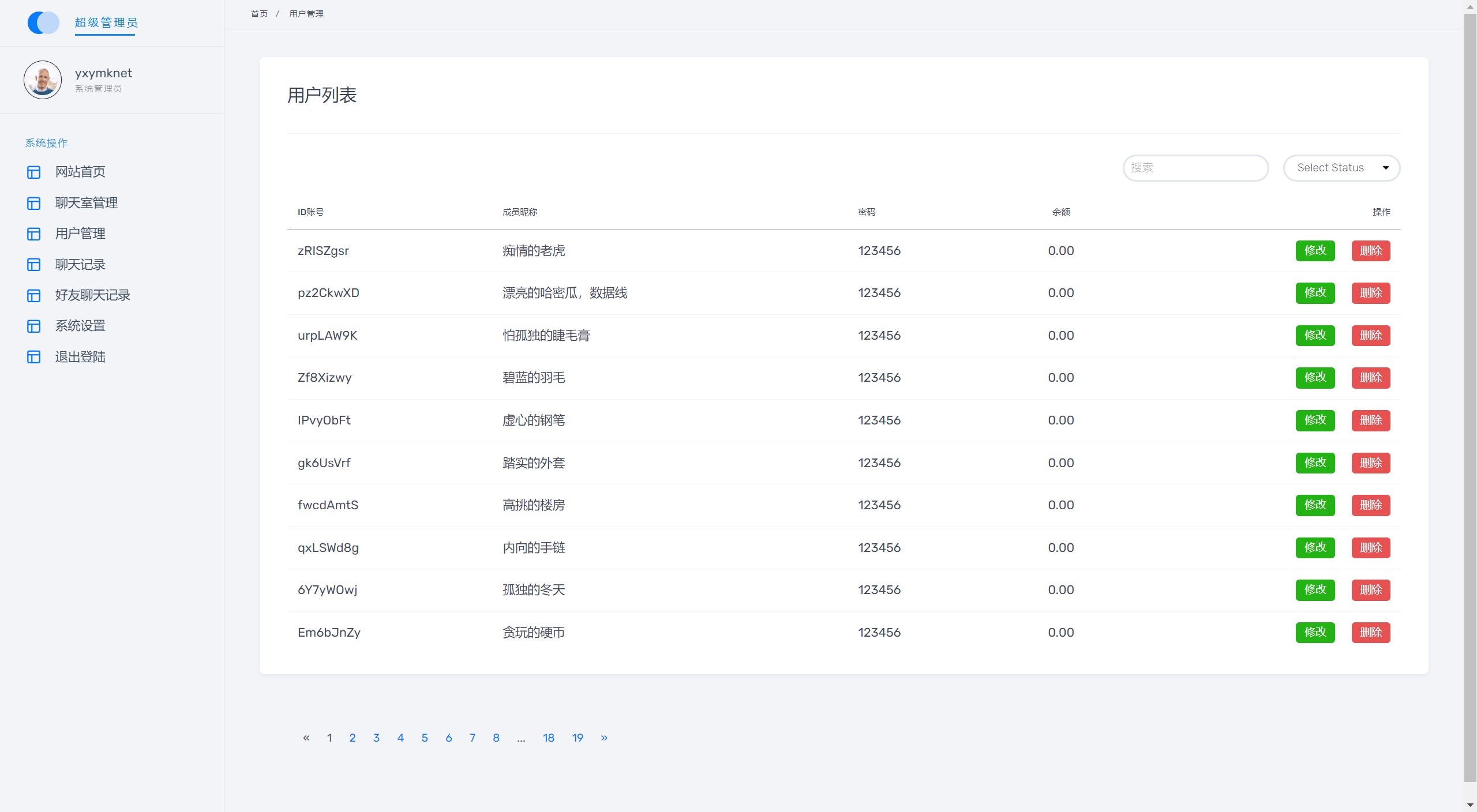Focus the 搜索 search field

tap(1195, 168)
